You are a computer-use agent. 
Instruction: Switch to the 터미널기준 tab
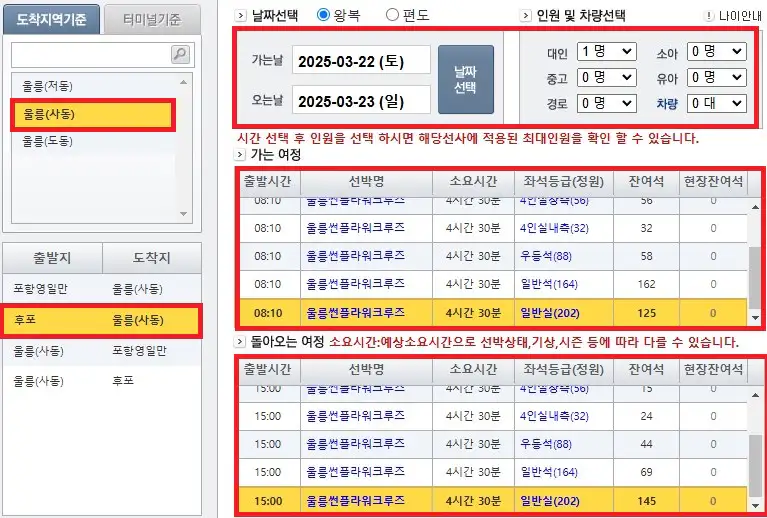click(152, 20)
